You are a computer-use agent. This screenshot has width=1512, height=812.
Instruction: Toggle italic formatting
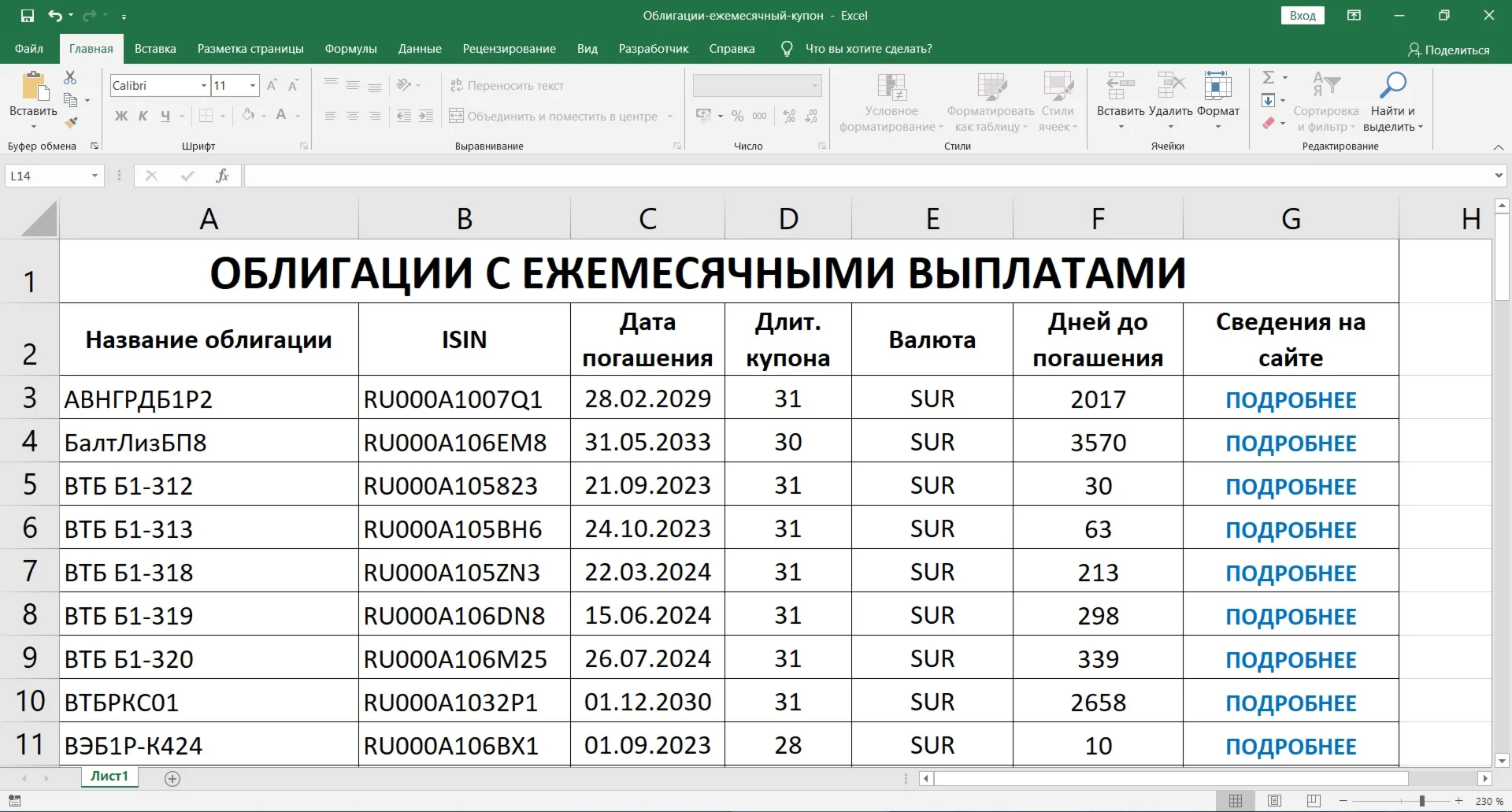(142, 116)
